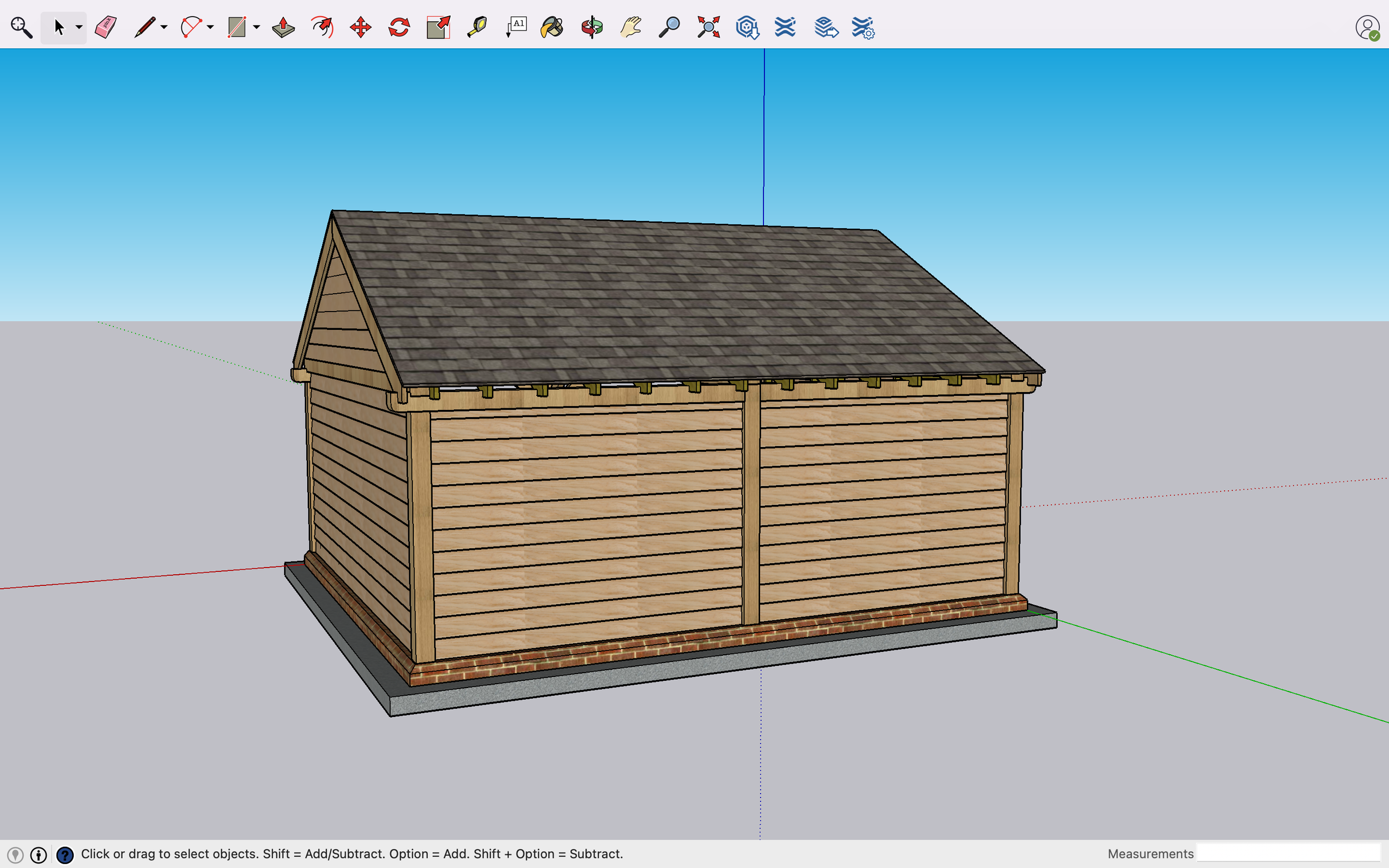Select the Text label tool
Image resolution: width=1389 pixels, height=868 pixels.
516,27
